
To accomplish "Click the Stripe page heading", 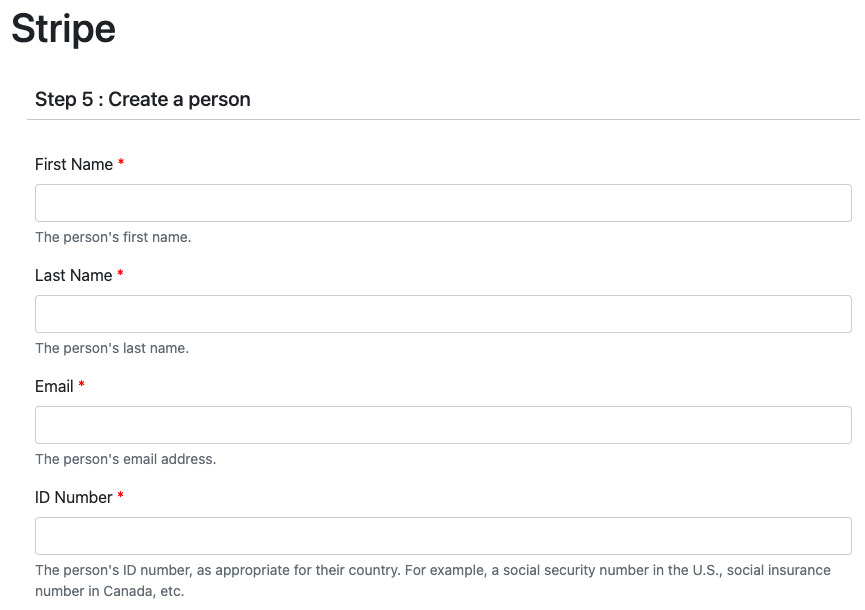I will pyautogui.click(x=63, y=29).
